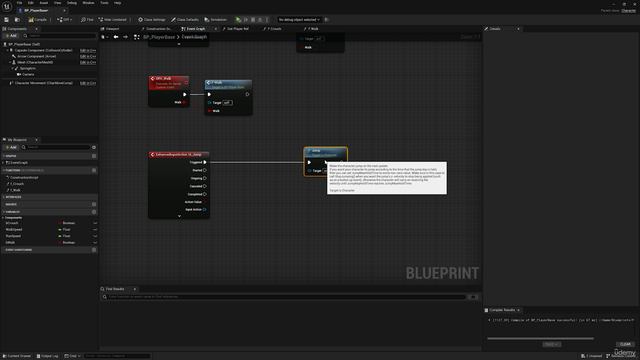Screen dimensions: 640x360
Task: Select the Arrow Component row
Action: point(36,56)
